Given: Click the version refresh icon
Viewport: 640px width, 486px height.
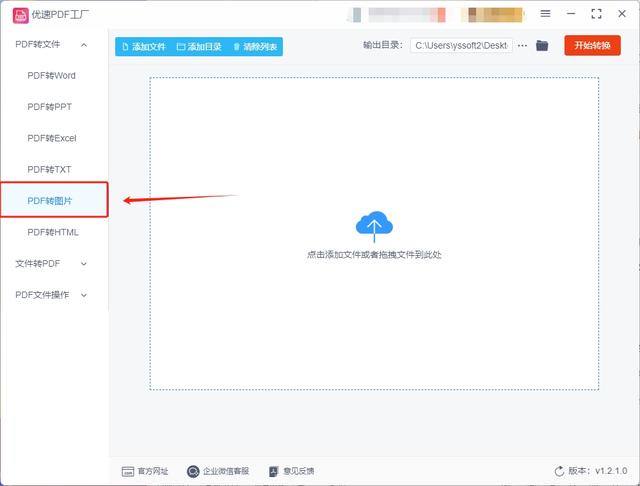Looking at the screenshot, I should (x=559, y=471).
